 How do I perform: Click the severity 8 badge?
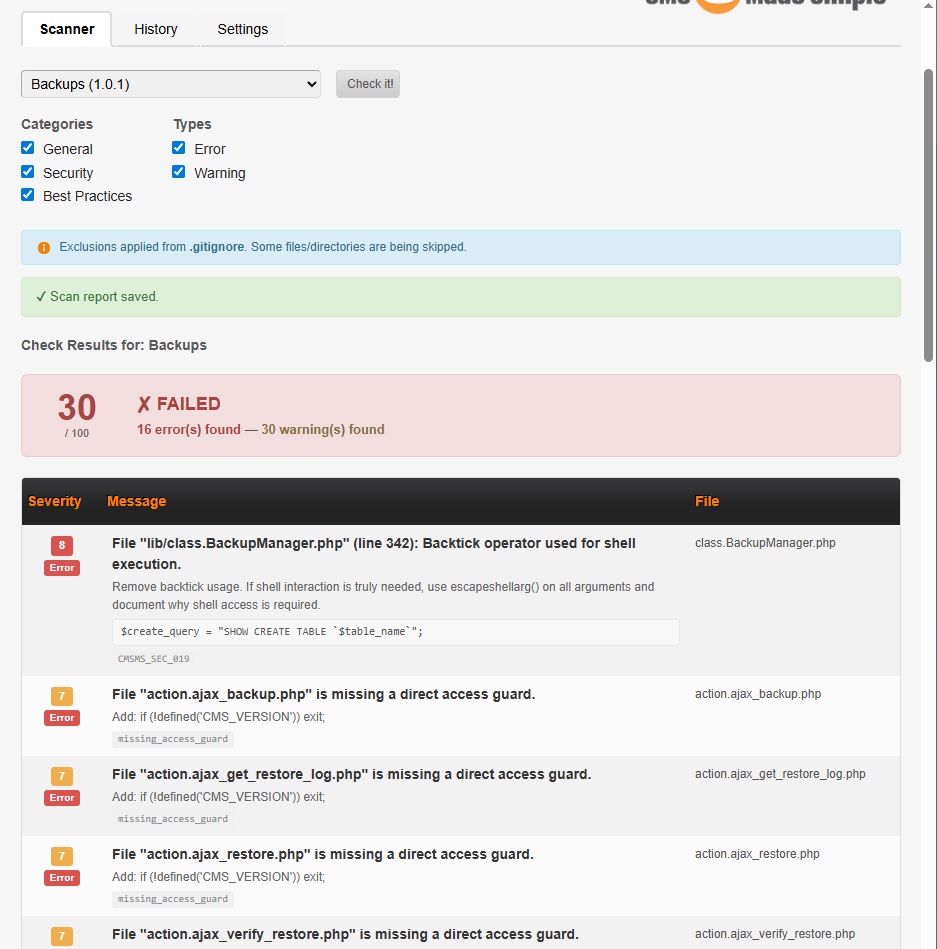pyautogui.click(x=62, y=545)
